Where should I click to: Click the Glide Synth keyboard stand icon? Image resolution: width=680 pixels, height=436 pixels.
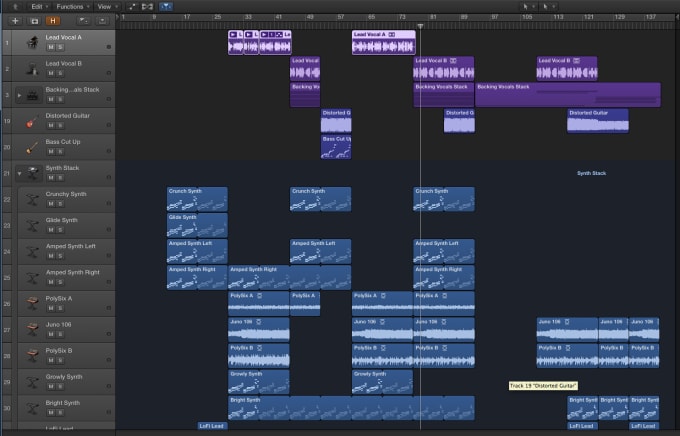[x=32, y=225]
